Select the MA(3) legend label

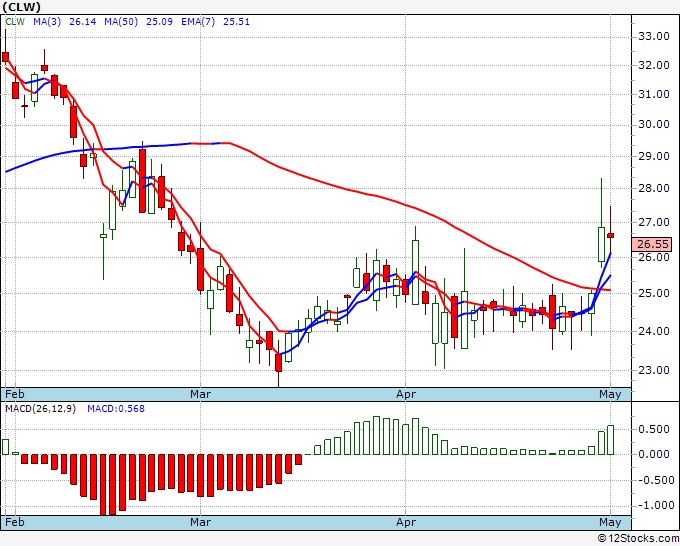pyautogui.click(x=47, y=22)
